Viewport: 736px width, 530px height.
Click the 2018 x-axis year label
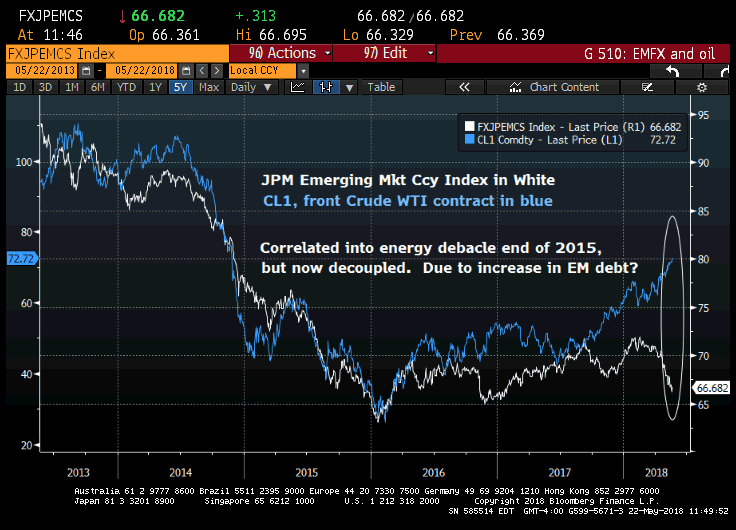click(x=656, y=473)
